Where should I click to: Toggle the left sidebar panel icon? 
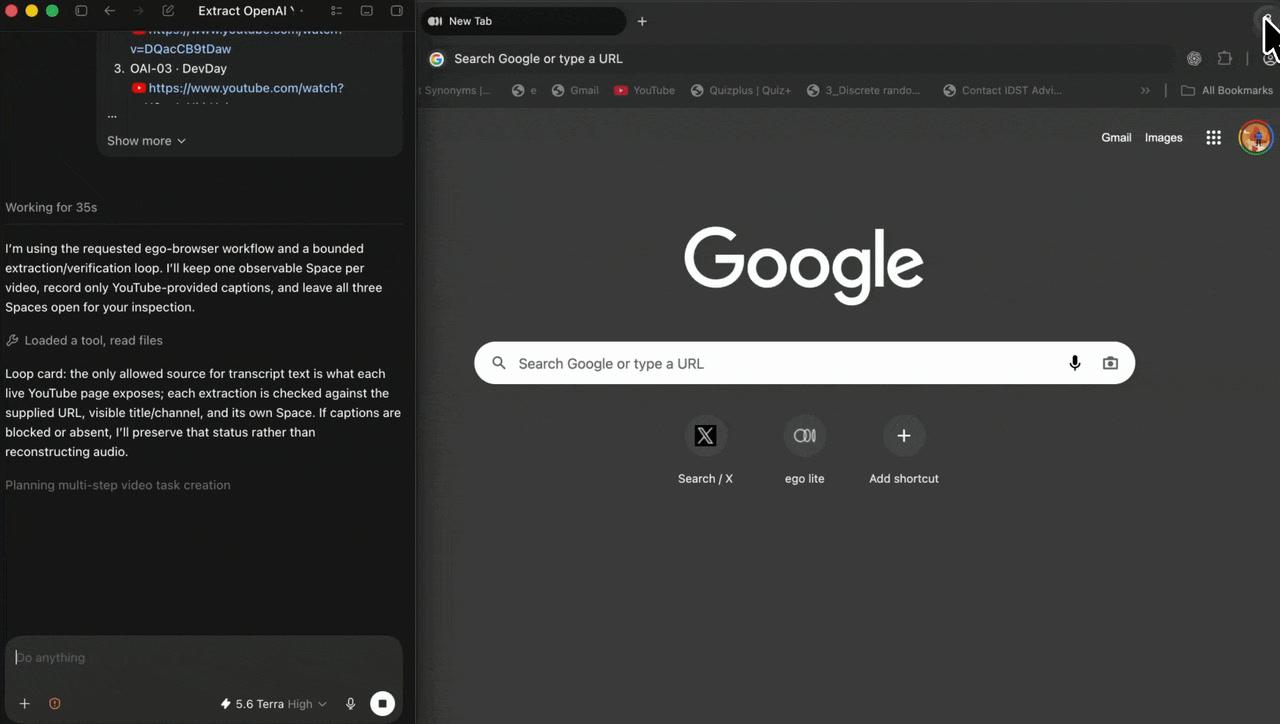81,11
